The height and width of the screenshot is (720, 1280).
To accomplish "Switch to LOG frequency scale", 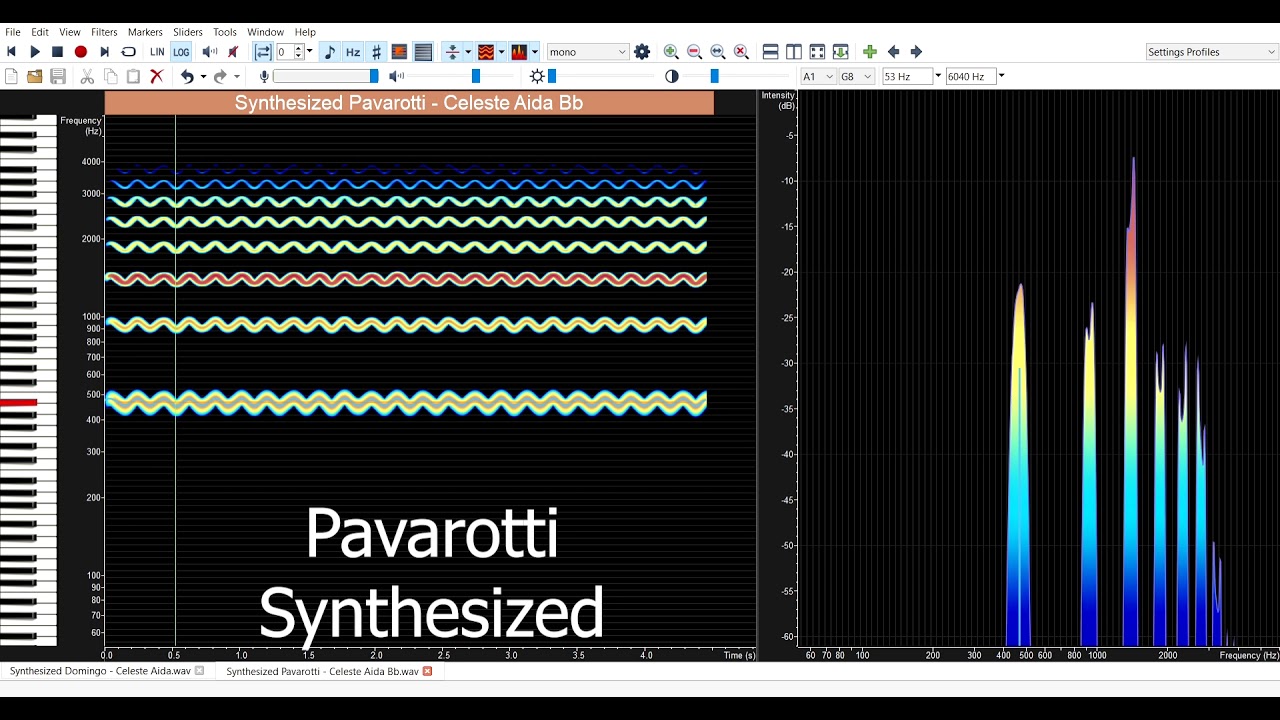I will 181,52.
